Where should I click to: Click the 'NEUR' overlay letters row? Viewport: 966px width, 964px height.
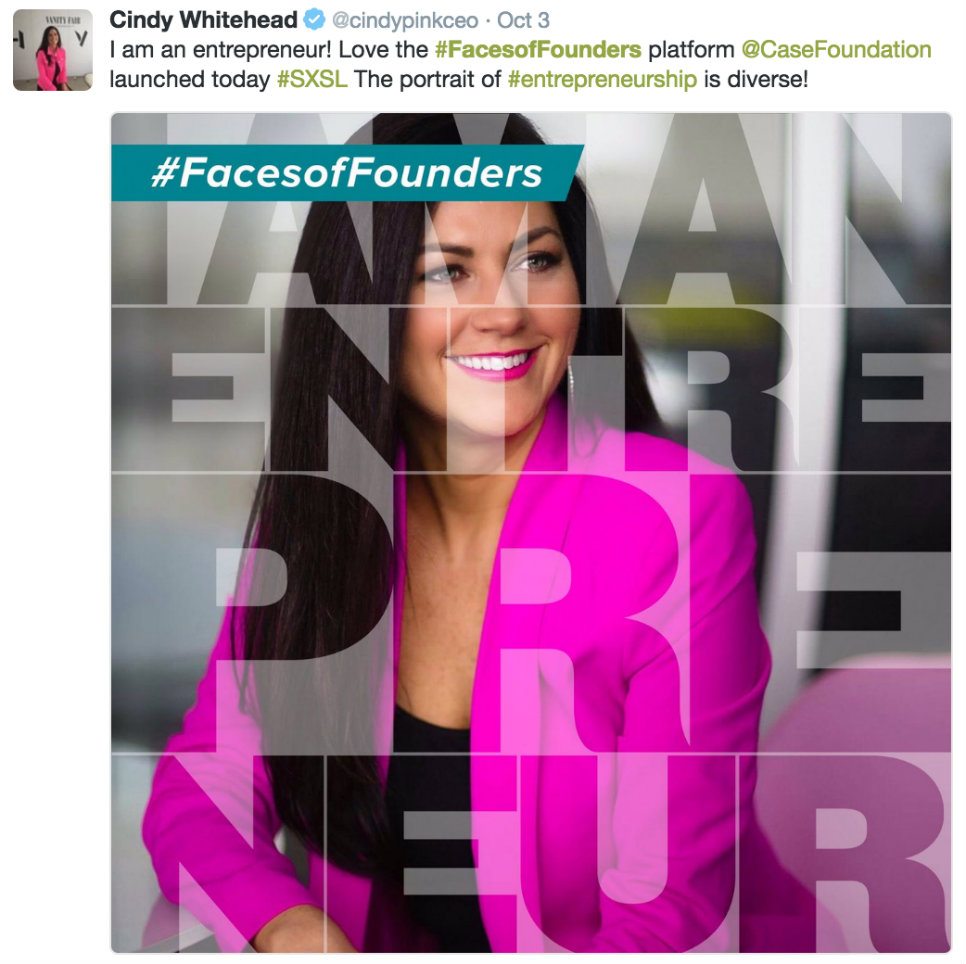531,853
